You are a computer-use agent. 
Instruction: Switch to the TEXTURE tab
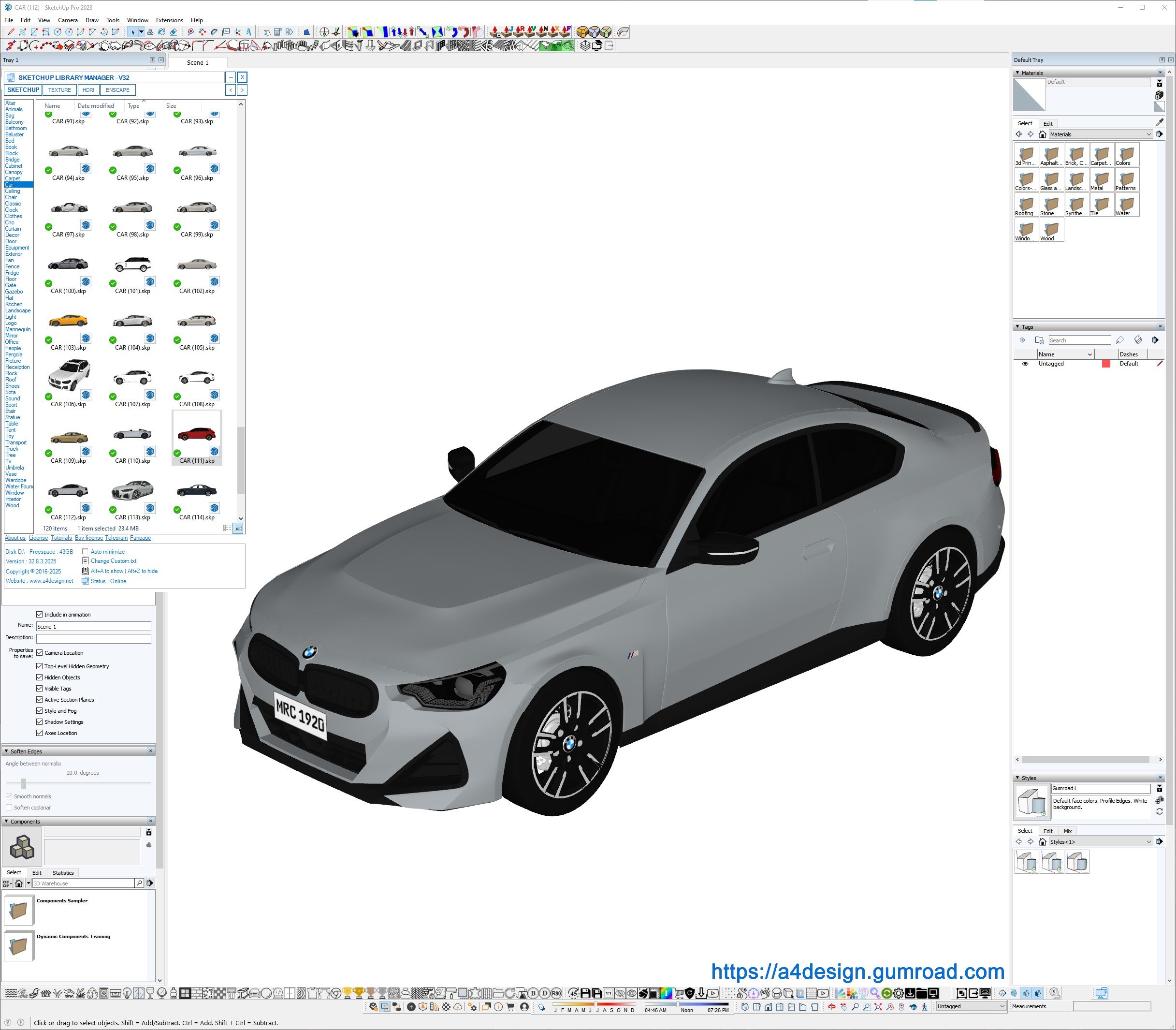[x=59, y=90]
